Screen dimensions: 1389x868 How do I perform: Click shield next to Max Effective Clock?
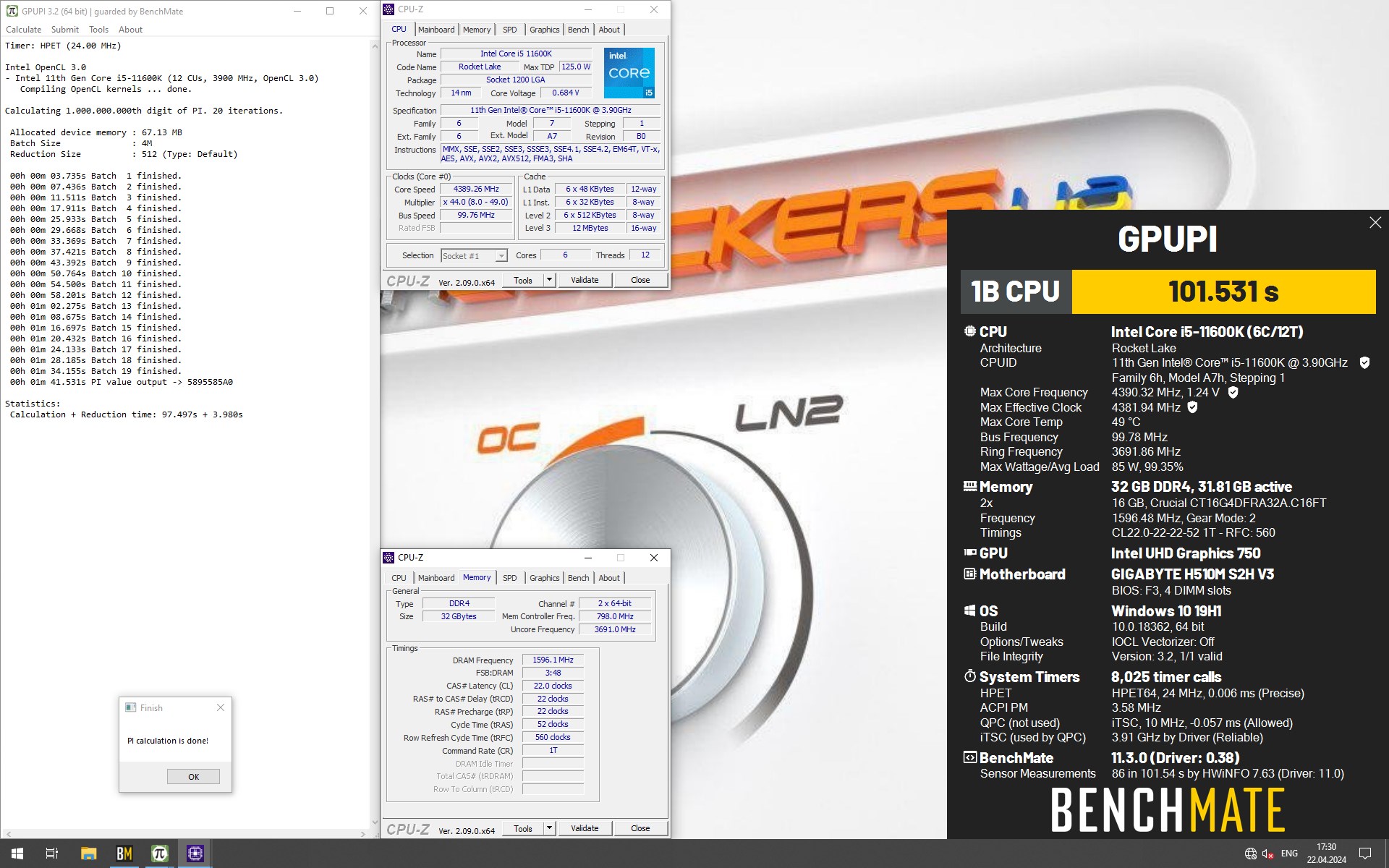[1193, 407]
